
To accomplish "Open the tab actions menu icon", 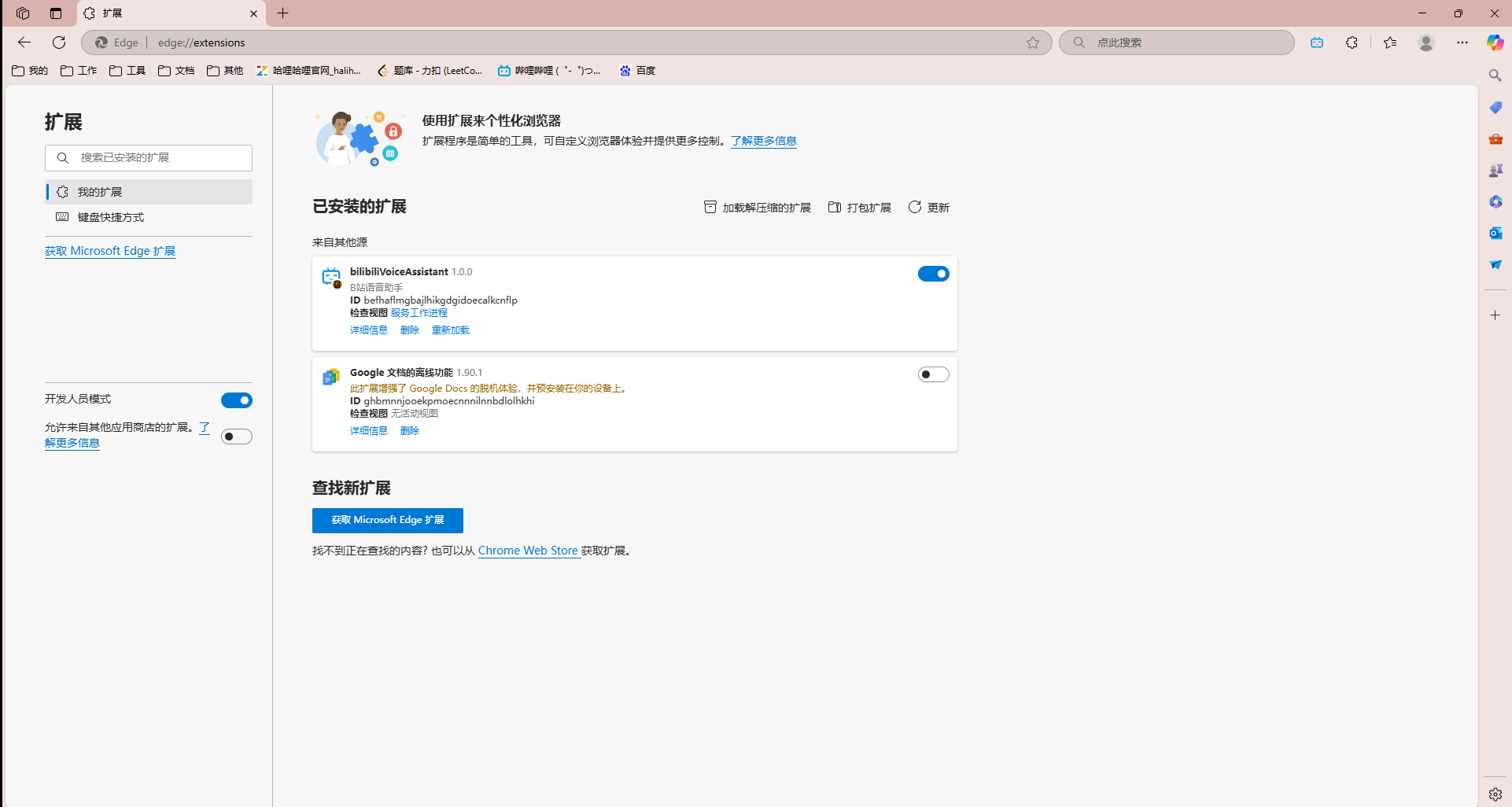I will [x=56, y=13].
